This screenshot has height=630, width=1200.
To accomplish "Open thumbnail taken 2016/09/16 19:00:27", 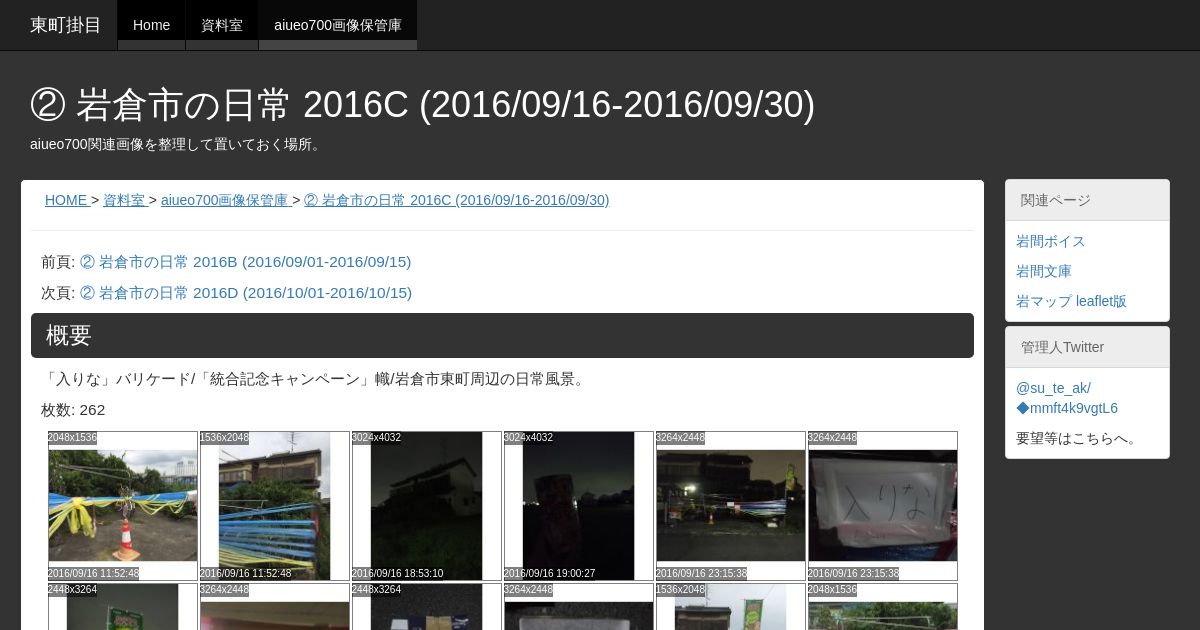I will (x=579, y=506).
